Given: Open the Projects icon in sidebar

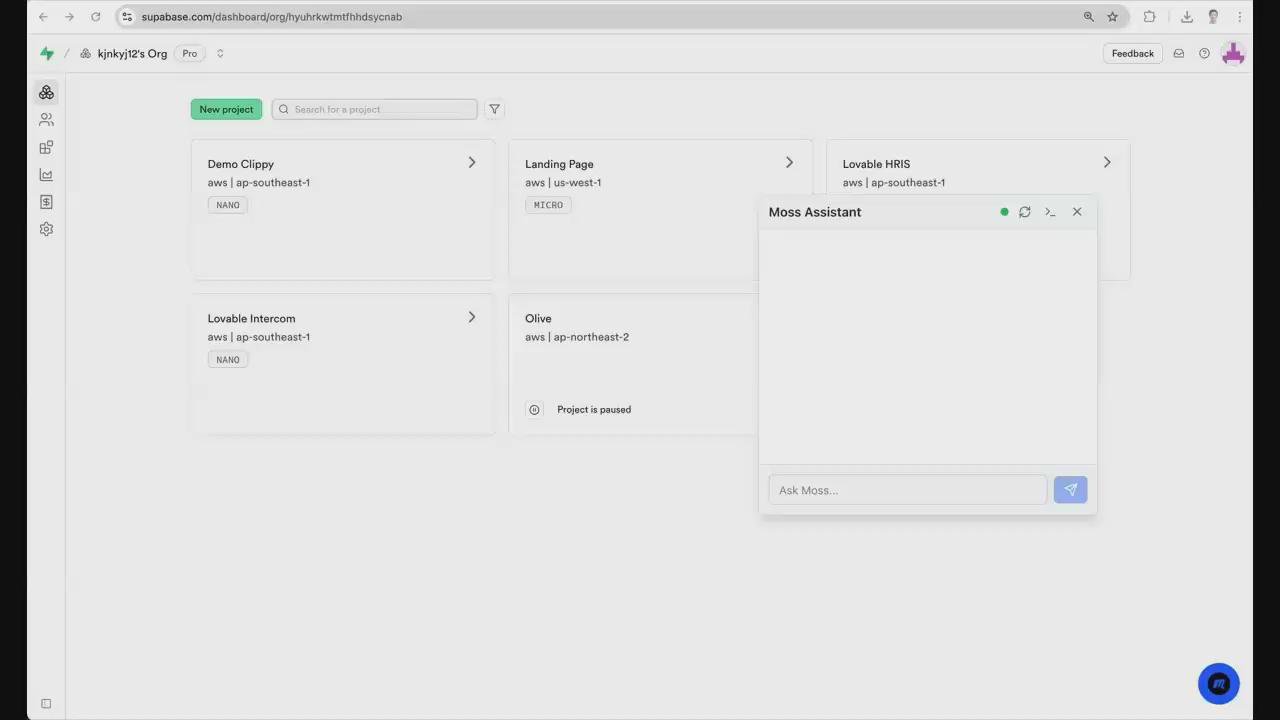Looking at the screenshot, I should 46,92.
